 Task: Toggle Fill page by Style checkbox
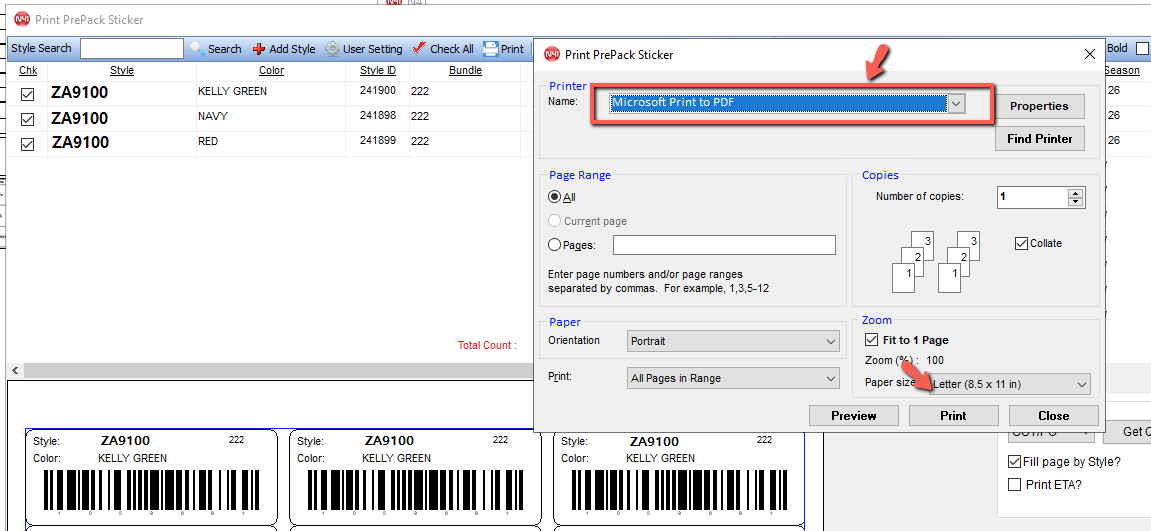tap(1014, 462)
